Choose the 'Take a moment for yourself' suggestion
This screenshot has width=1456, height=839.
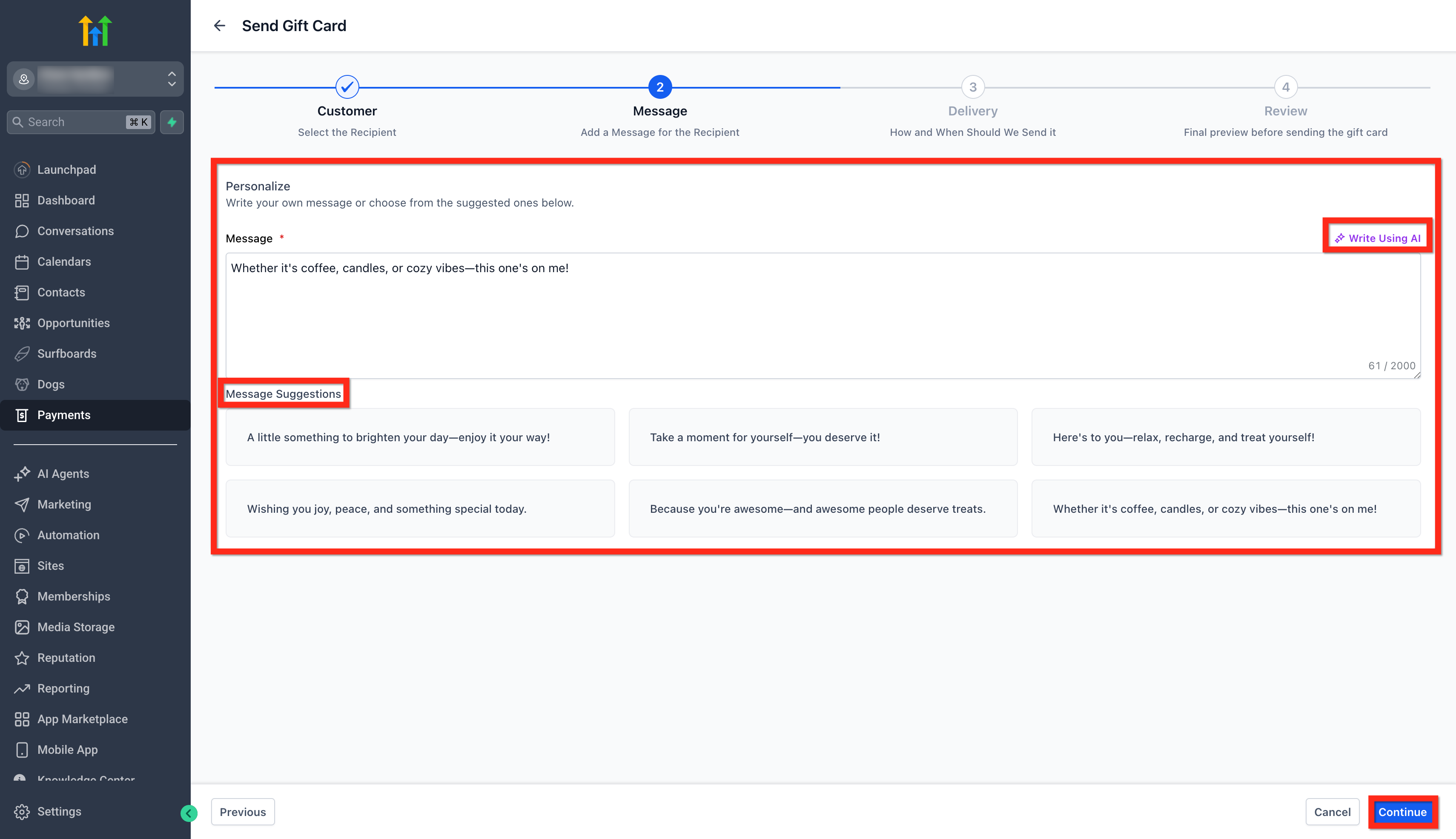[823, 437]
